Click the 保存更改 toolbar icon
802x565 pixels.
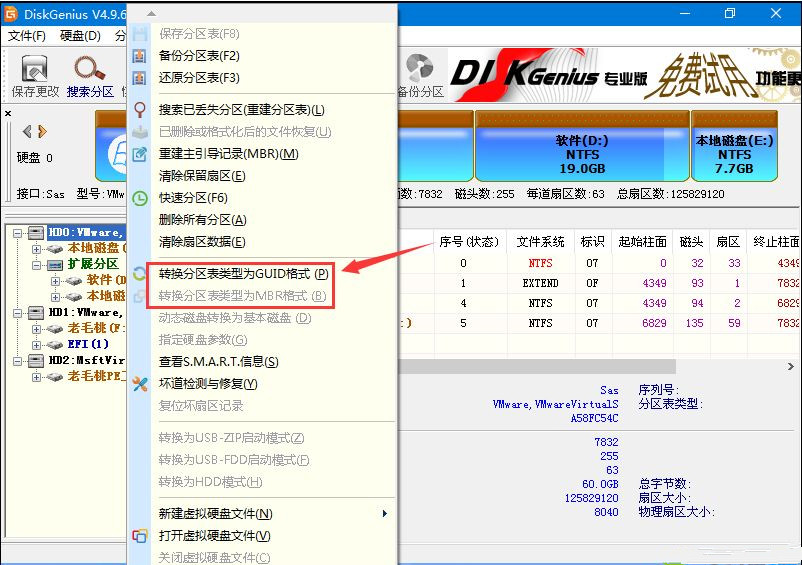[x=35, y=69]
